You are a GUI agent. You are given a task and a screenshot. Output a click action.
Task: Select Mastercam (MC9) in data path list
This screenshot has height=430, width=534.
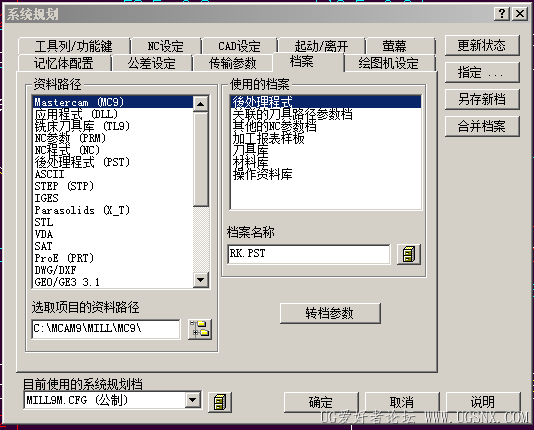(113, 102)
